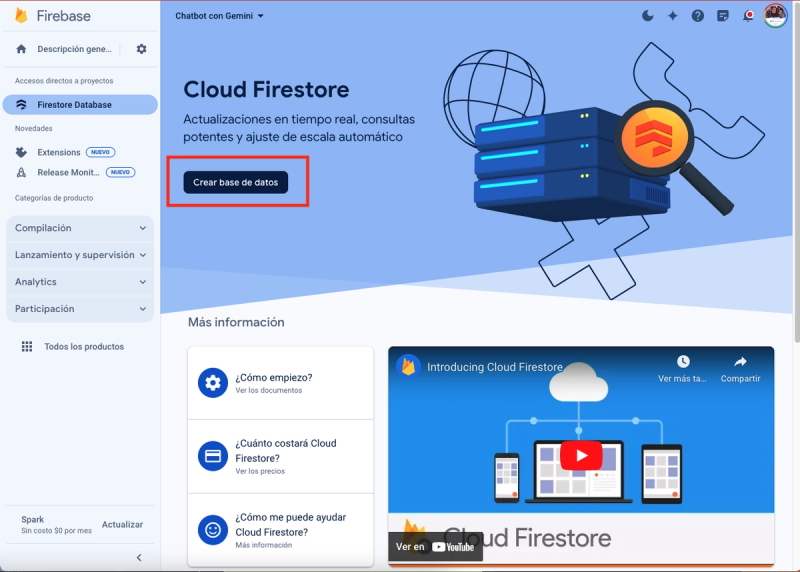Click Sin costo $0 por mes text
Screen dimensions: 800x572
(x=57, y=531)
